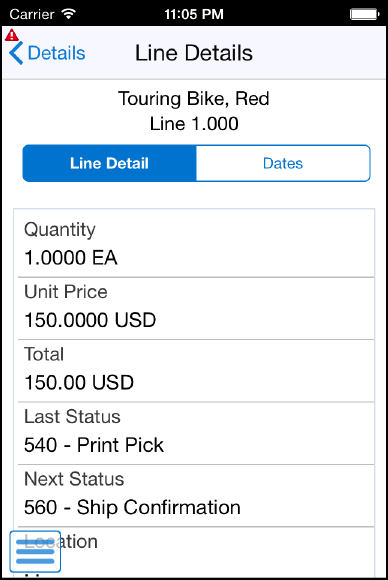388x580 pixels.
Task: Tap the red warning triangle icon
Action: point(12,35)
